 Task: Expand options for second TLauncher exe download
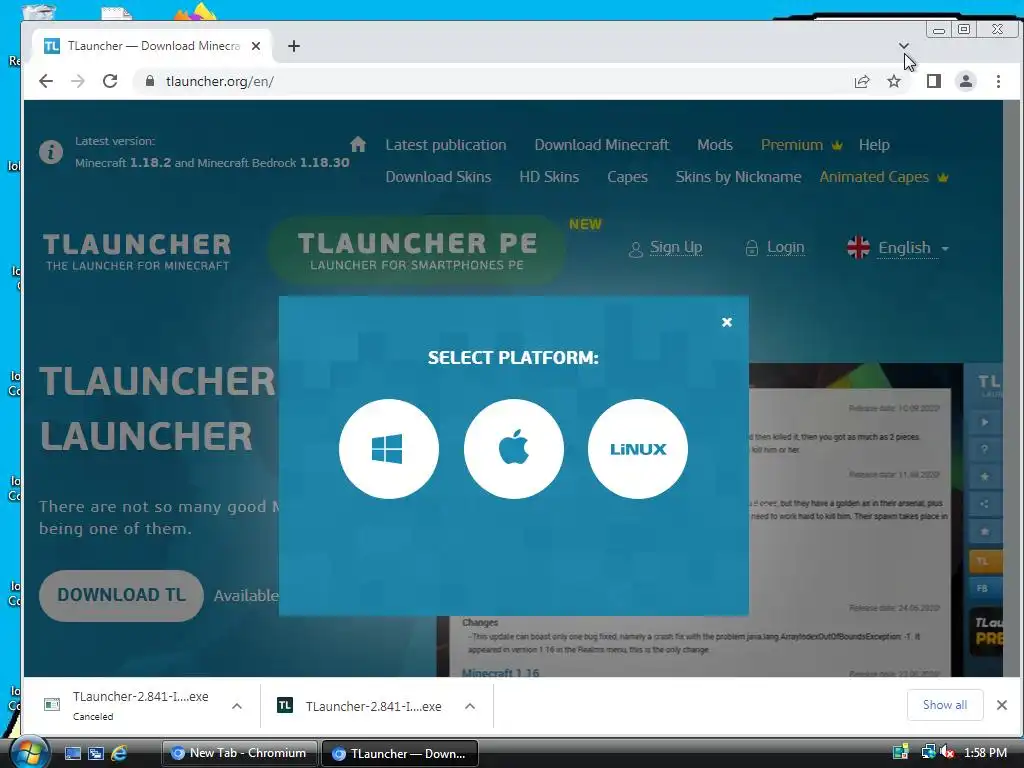[470, 706]
